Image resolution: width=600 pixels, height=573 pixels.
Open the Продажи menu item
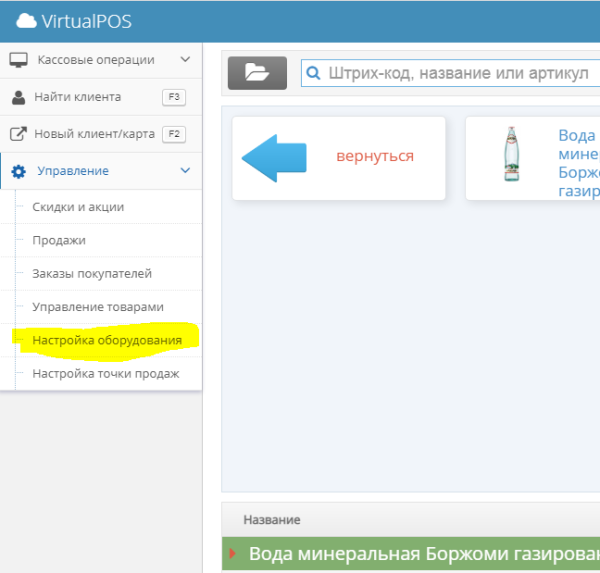point(59,240)
